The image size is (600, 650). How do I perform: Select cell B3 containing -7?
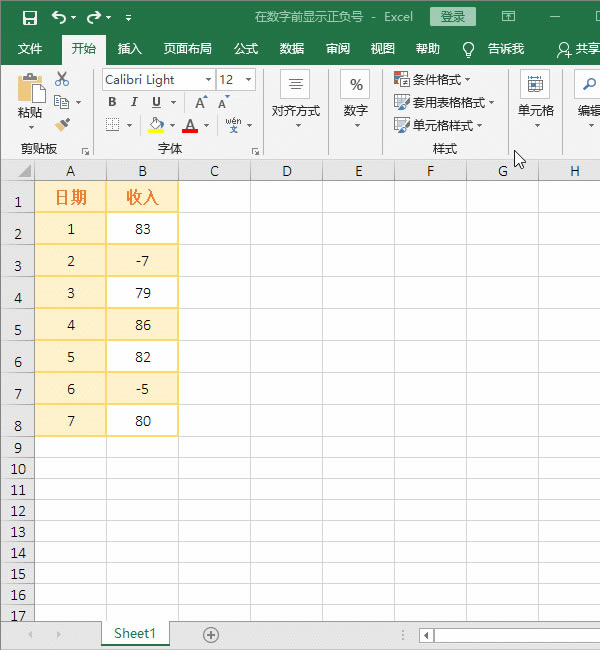pyautogui.click(x=142, y=261)
